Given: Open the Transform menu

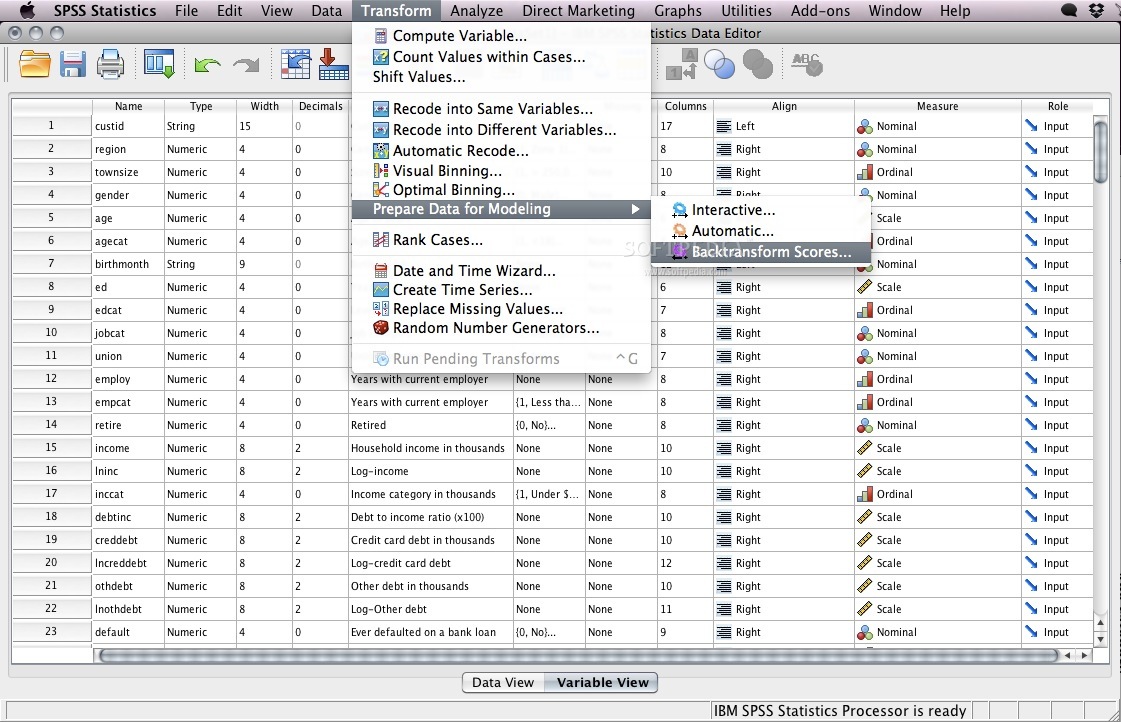Looking at the screenshot, I should click(396, 11).
